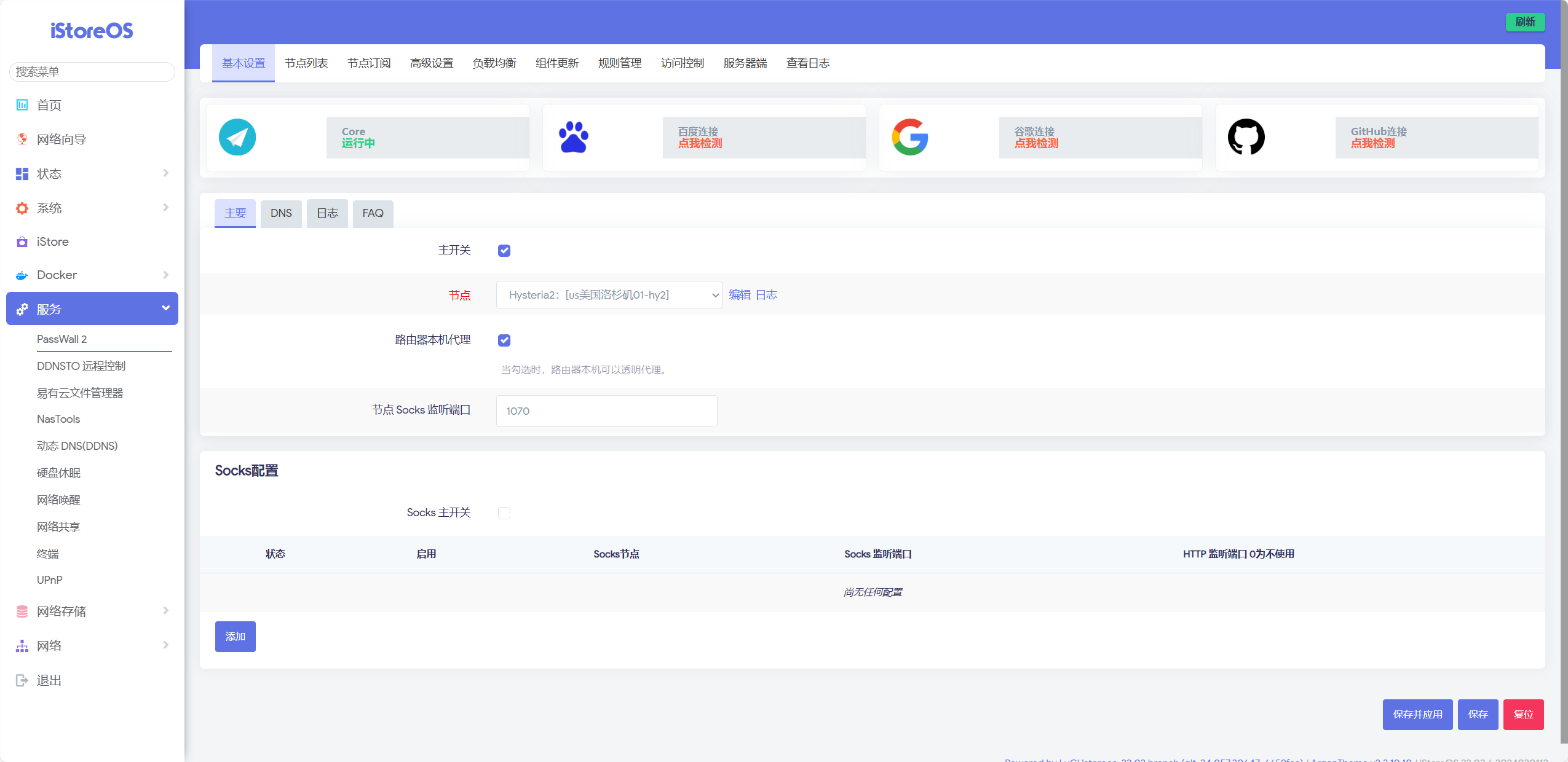Click the Baidu paw icon
This screenshot has height=762, width=1568.
coord(574,137)
